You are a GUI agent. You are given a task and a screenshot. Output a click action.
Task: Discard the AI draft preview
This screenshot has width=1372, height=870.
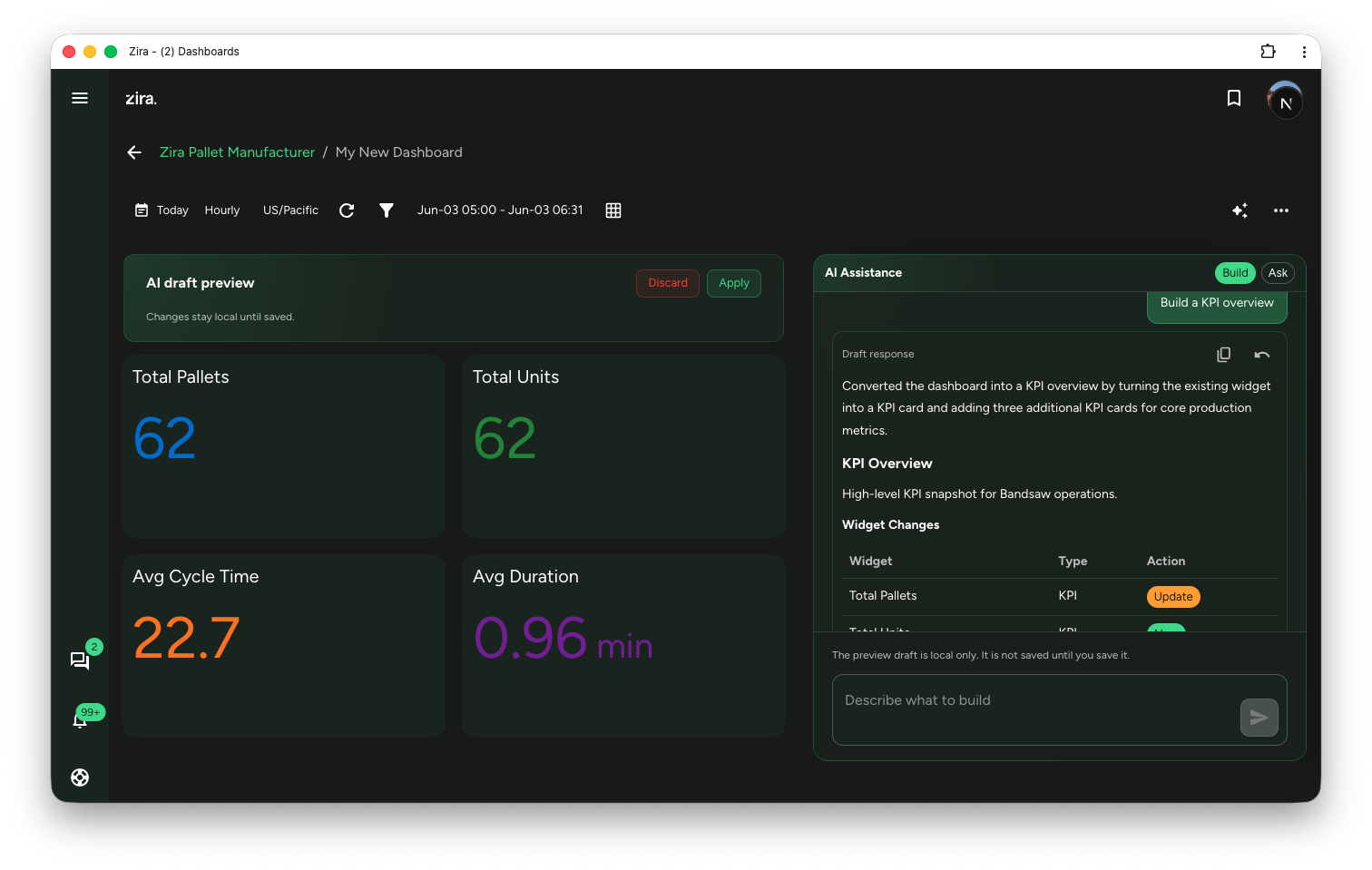[668, 283]
